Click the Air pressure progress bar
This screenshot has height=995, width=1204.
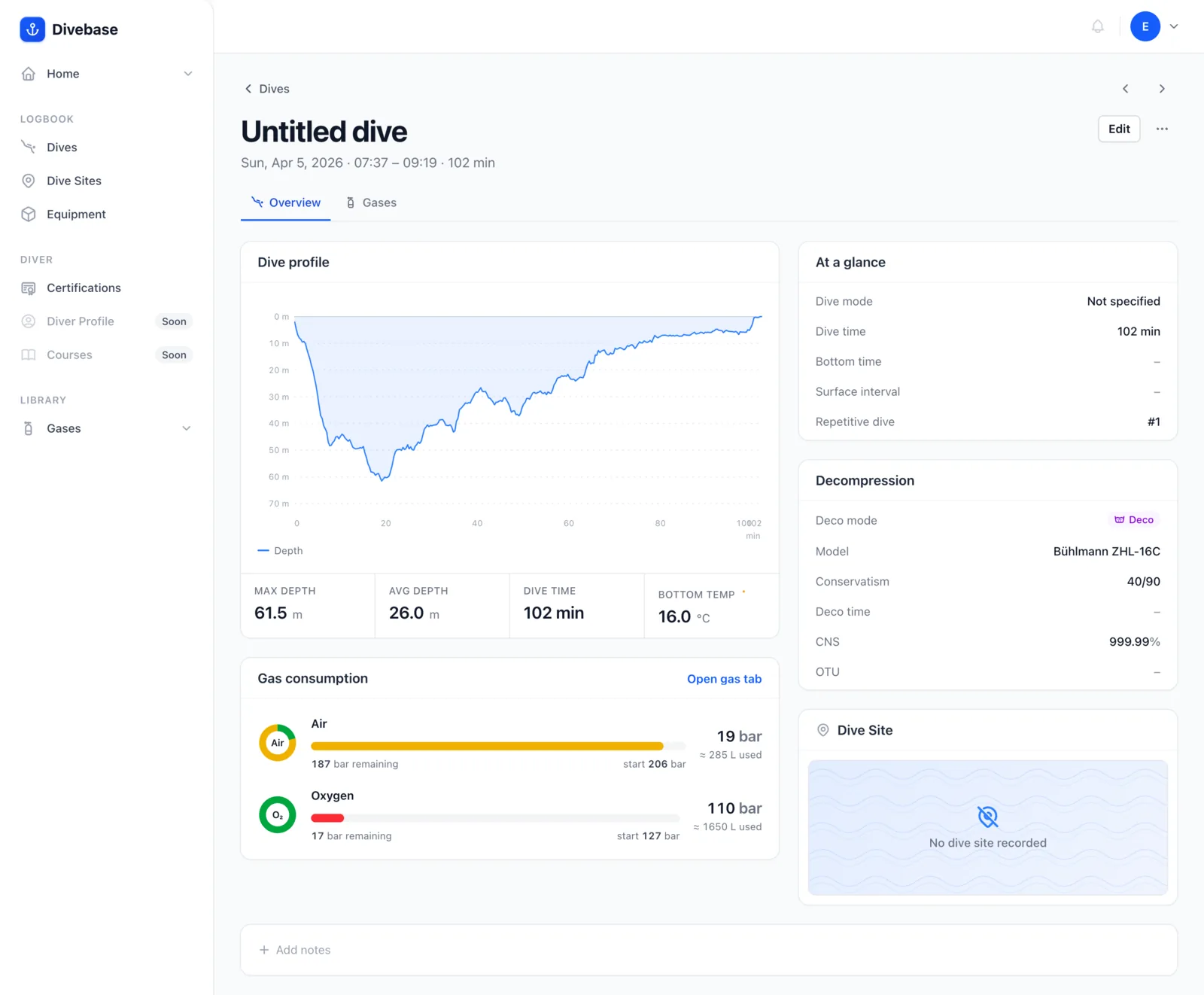[x=498, y=746]
